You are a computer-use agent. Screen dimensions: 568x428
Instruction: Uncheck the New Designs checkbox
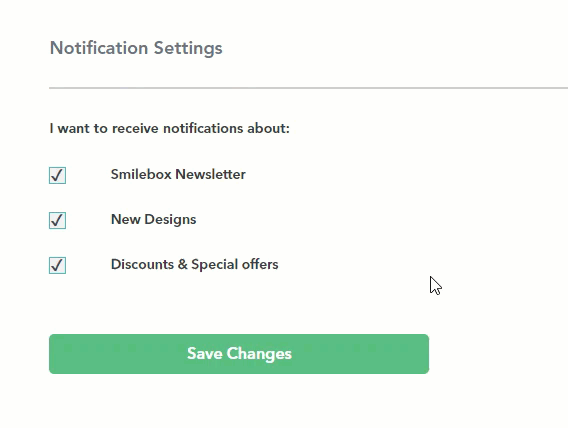pos(57,220)
